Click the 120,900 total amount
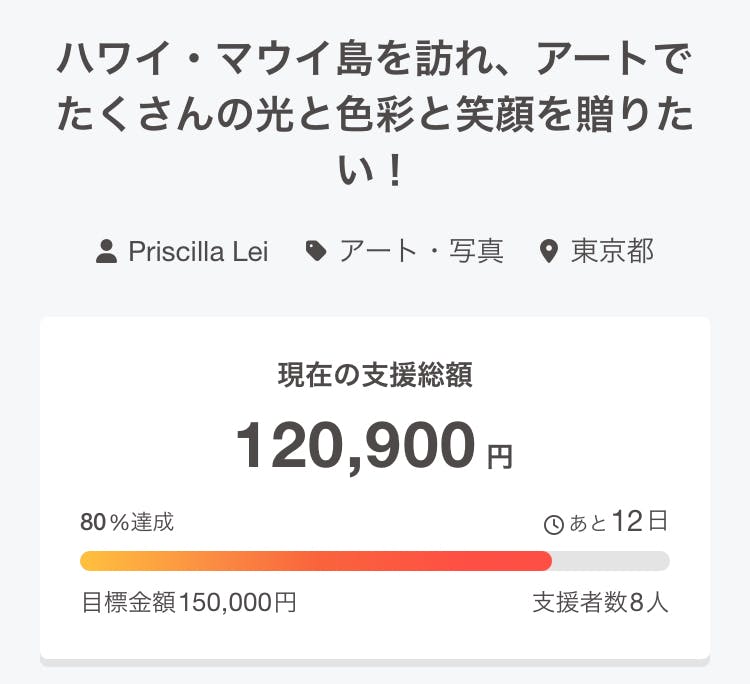This screenshot has width=750, height=684. coord(355,445)
